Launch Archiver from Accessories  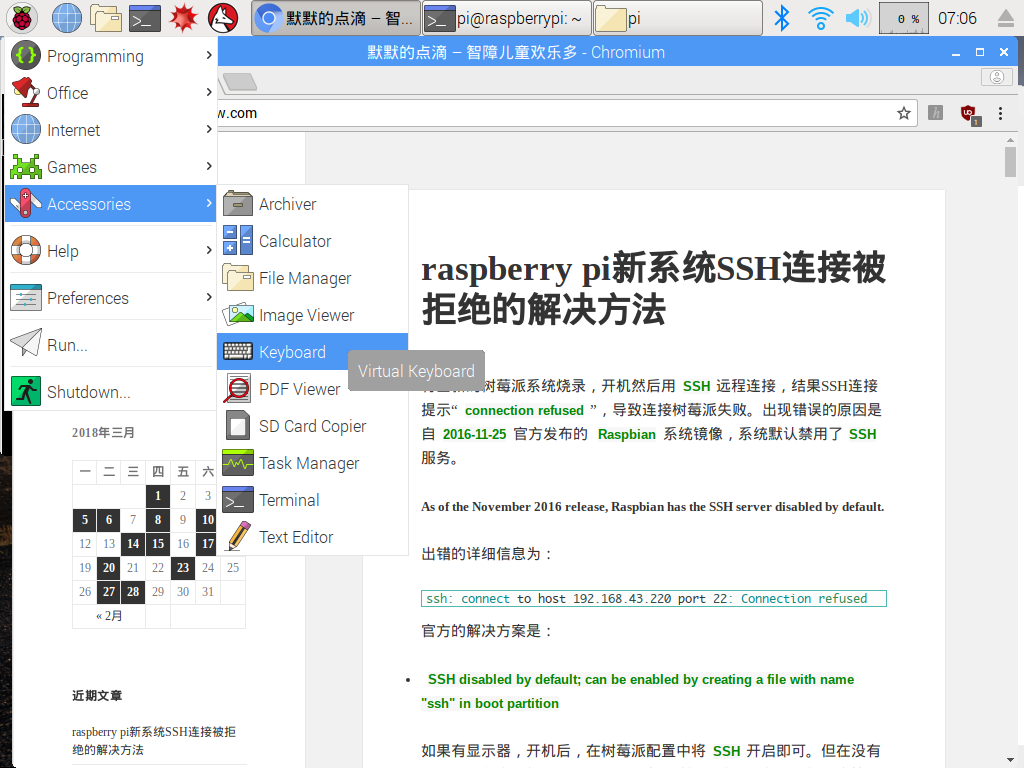[287, 204]
